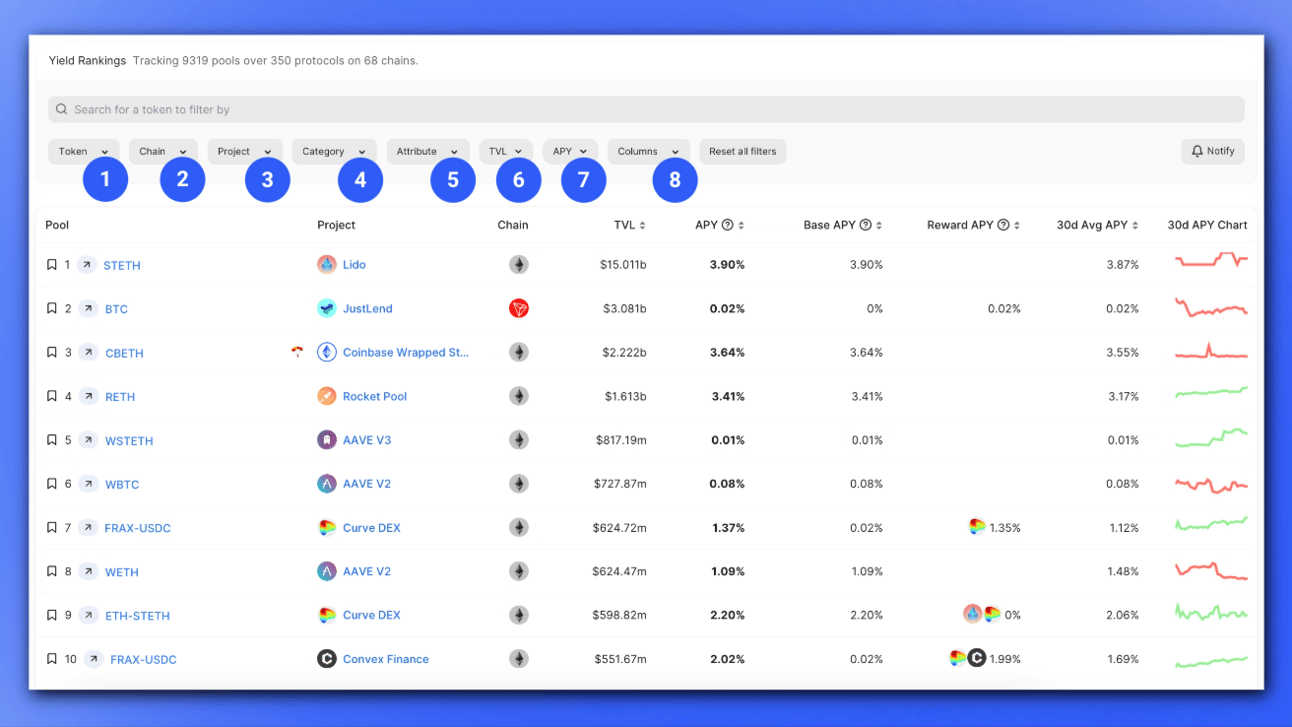Click the arrow icon beside RETH pool
The height and width of the screenshot is (727, 1292).
[88, 396]
